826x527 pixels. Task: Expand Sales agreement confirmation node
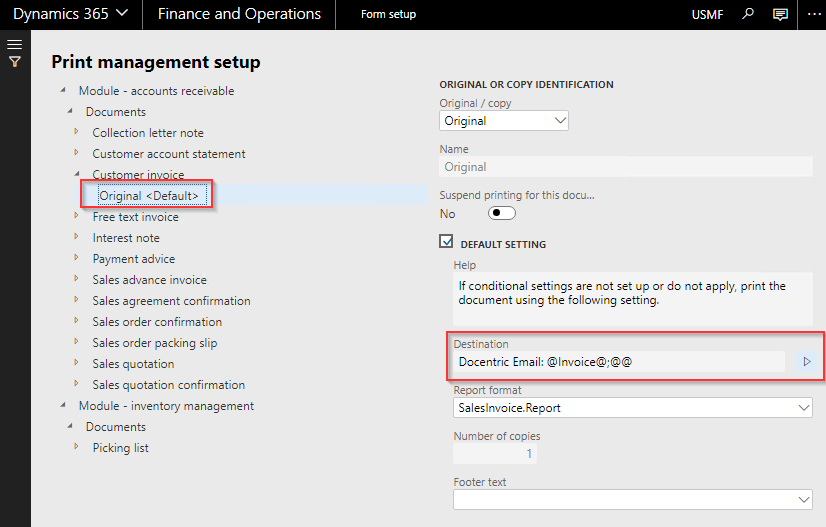point(76,299)
